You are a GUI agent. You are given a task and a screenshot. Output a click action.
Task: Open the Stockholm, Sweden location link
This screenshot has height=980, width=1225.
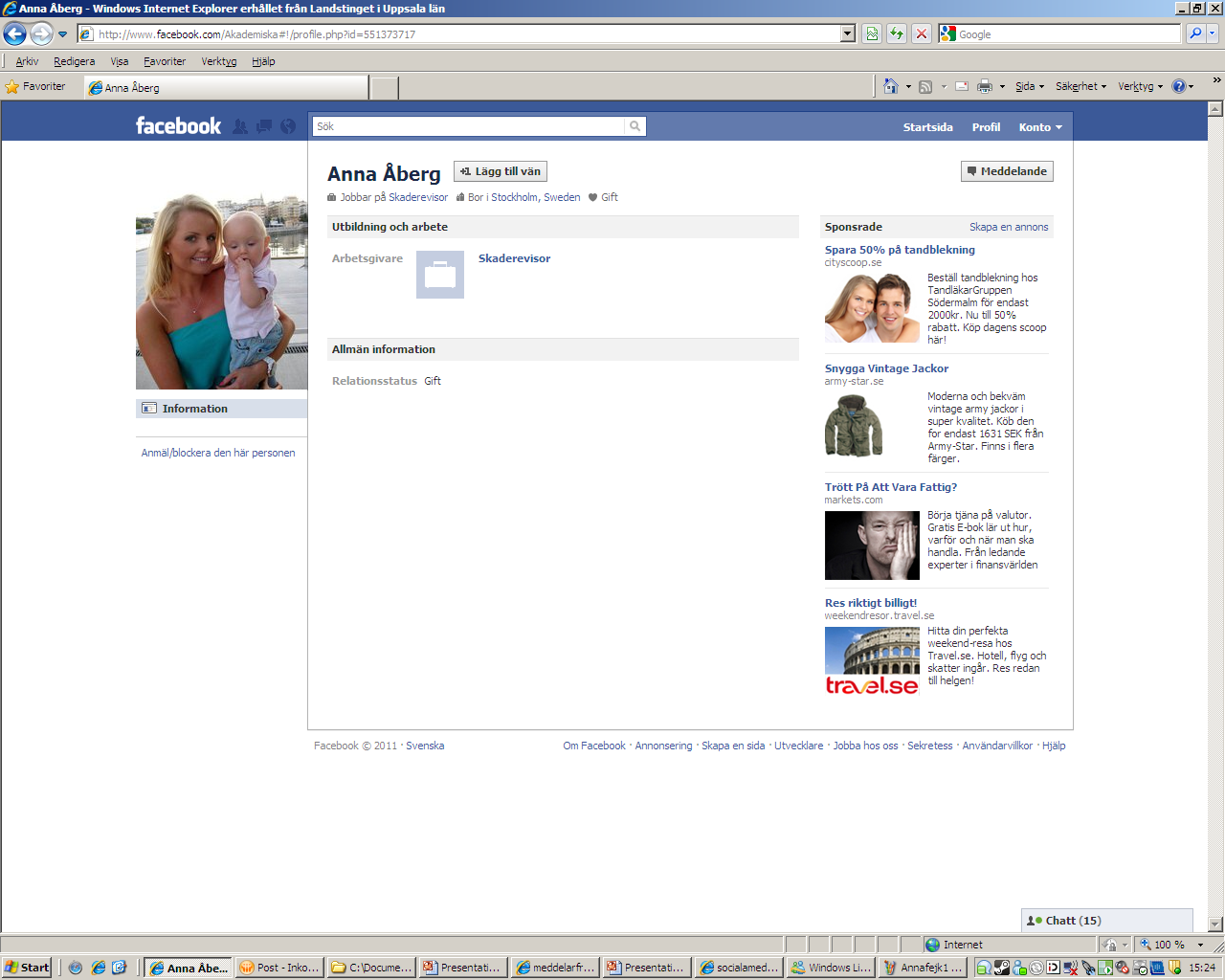click(536, 197)
